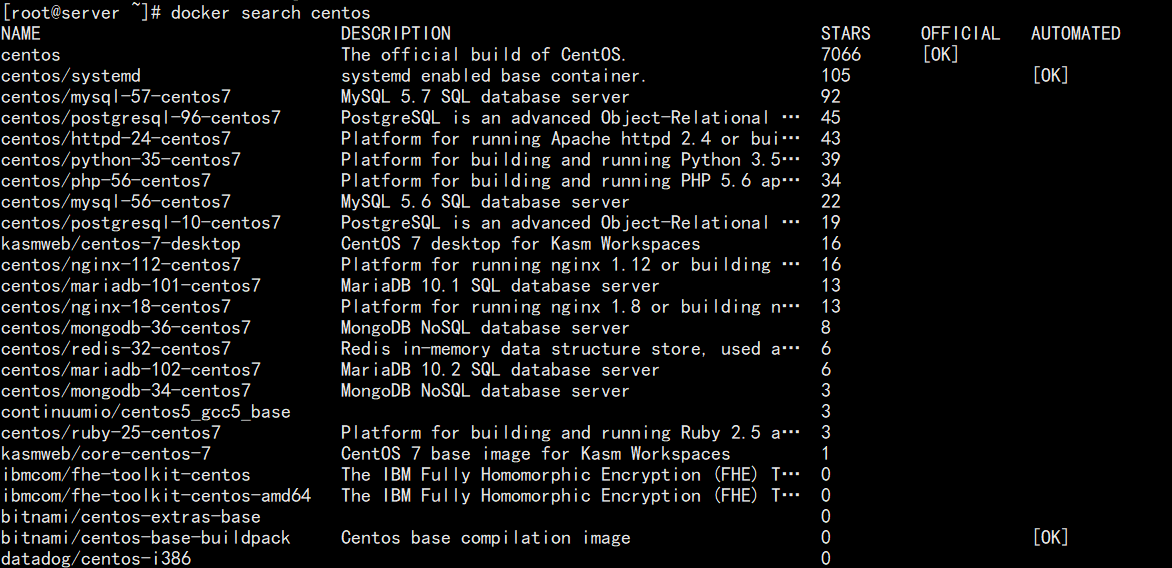Click the star count 7066

tap(841, 55)
